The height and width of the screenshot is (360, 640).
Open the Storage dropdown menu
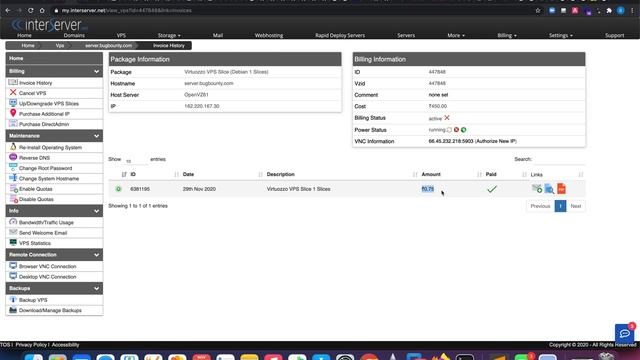point(169,36)
